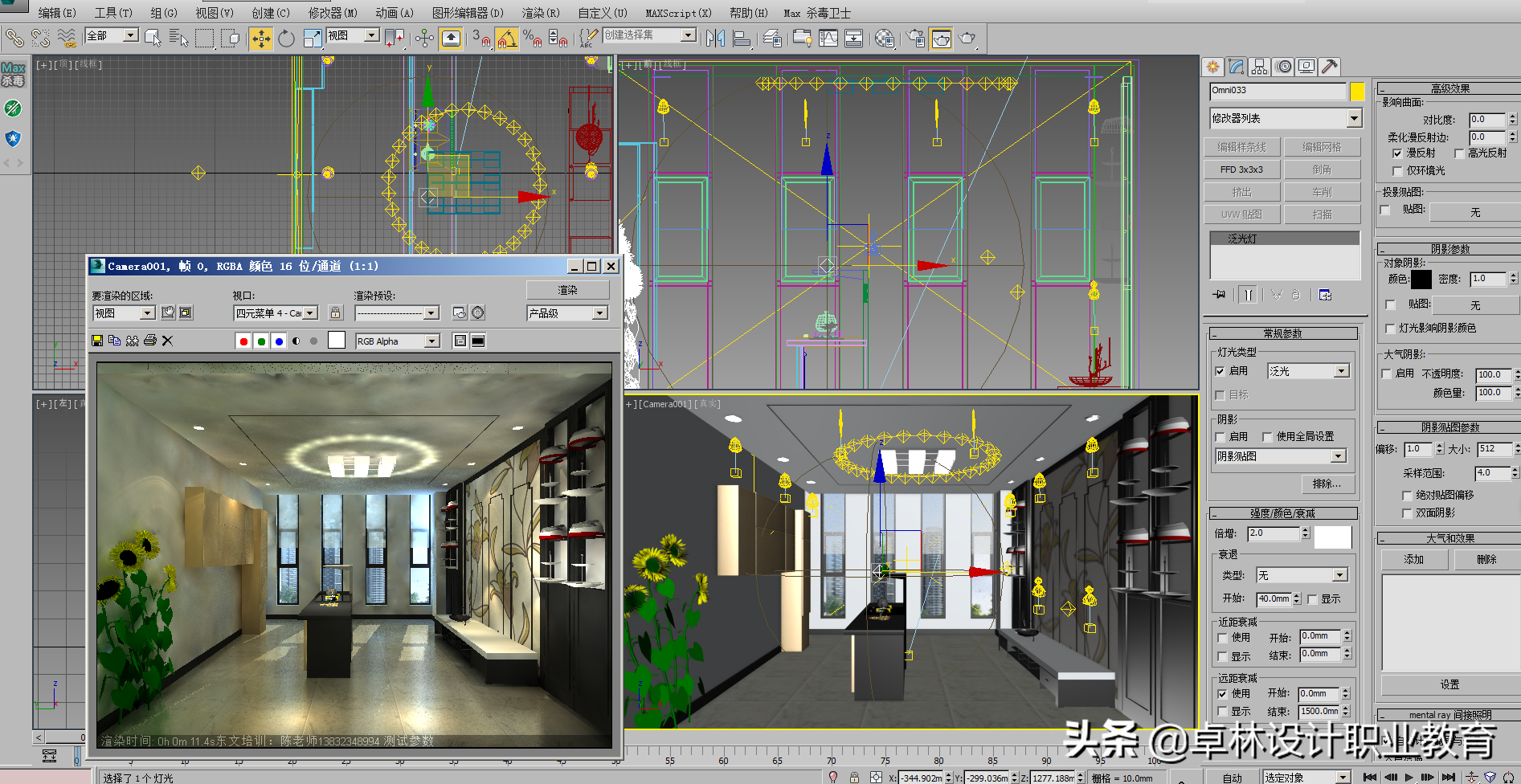Viewport: 1521px width, 784px height.
Task: Check the 仅环境光 checkbox
Action: point(1397,171)
